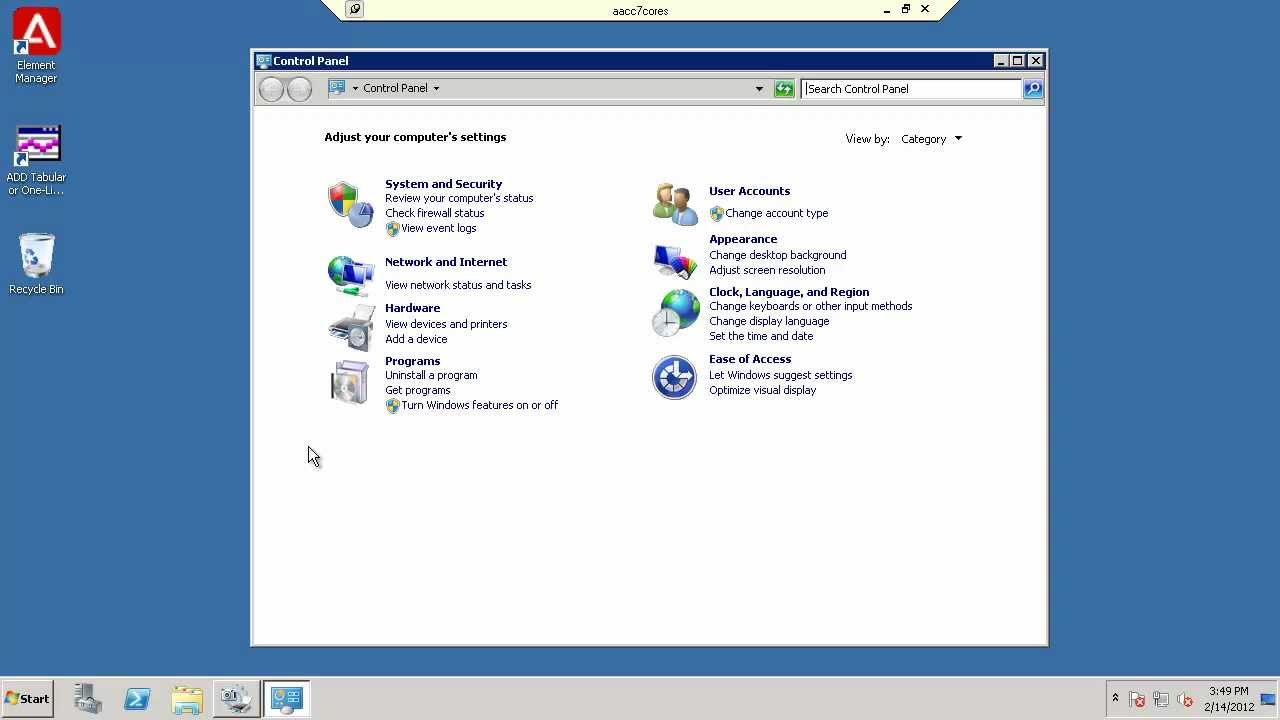Open the Start menu
The image size is (1280, 720).
click(x=27, y=699)
